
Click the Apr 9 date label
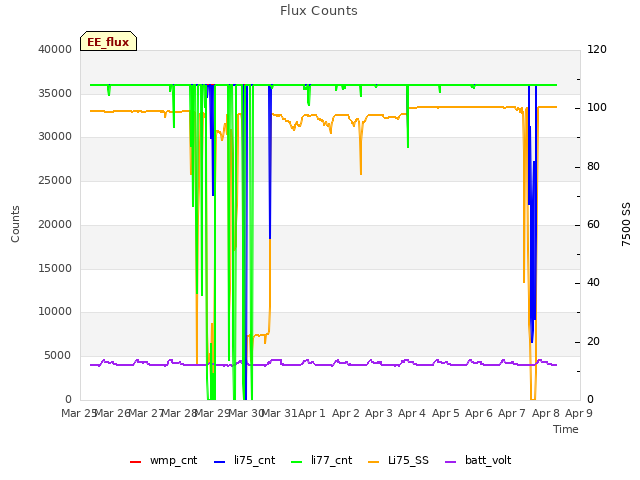[x=579, y=413]
